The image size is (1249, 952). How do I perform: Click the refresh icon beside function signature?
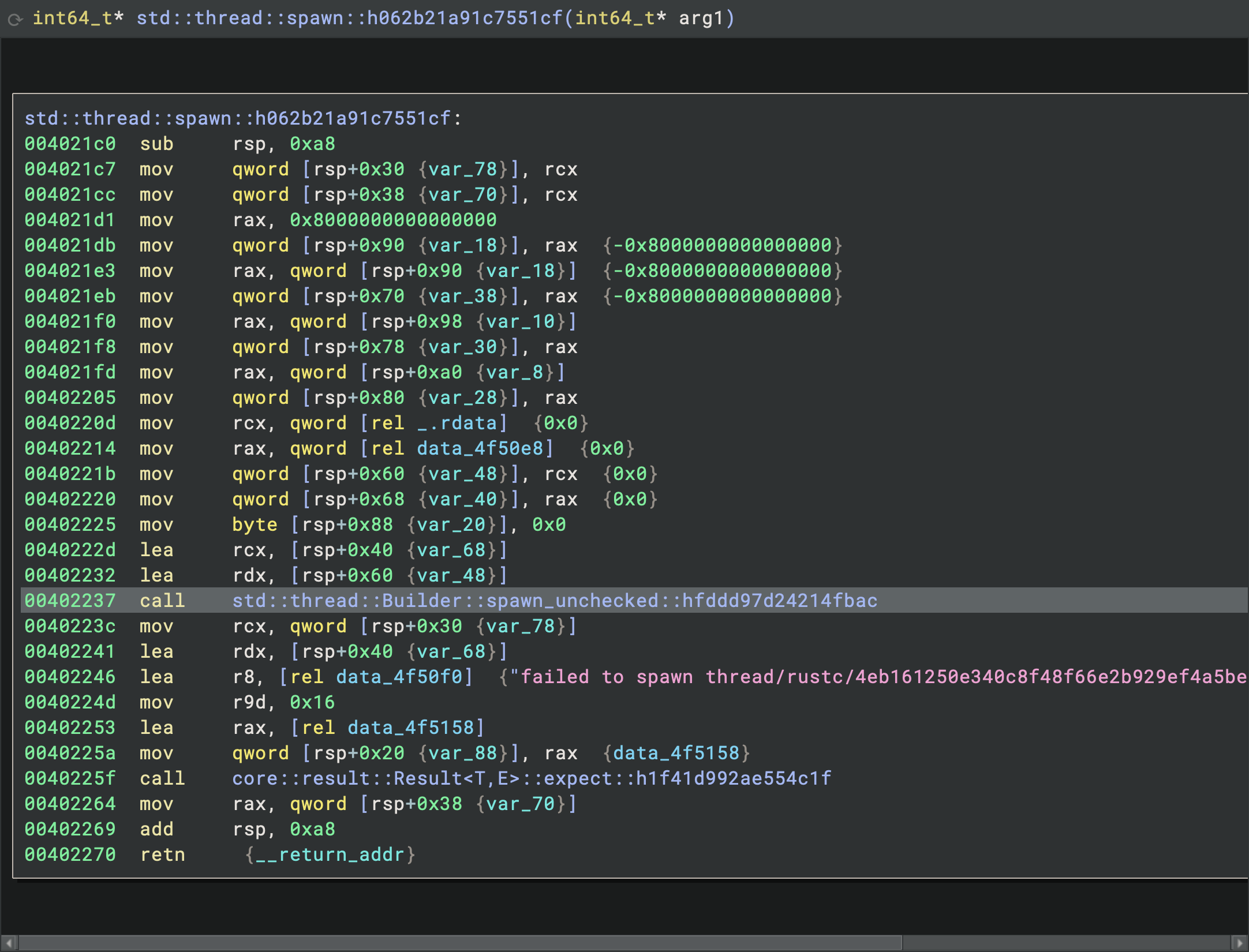(x=15, y=19)
